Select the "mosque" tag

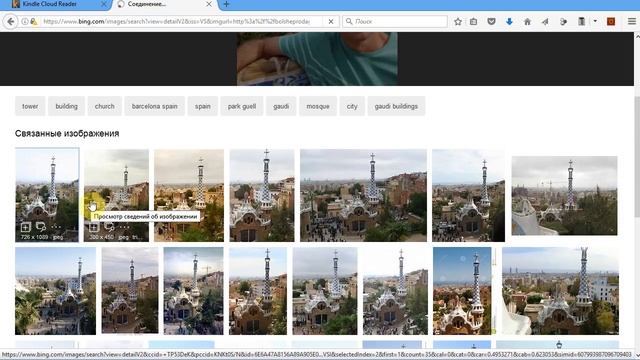[x=318, y=106]
